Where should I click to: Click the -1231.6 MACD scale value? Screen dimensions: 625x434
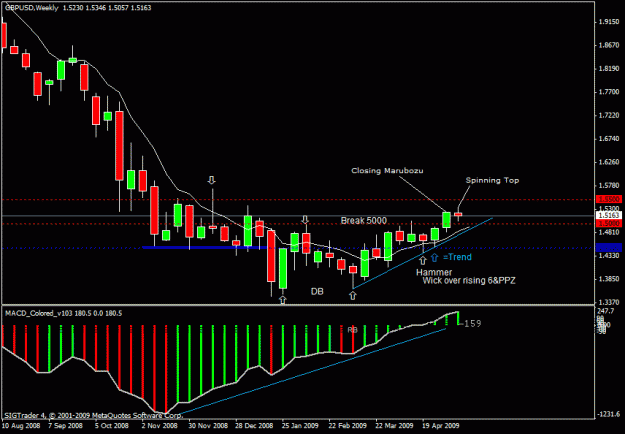point(608,414)
